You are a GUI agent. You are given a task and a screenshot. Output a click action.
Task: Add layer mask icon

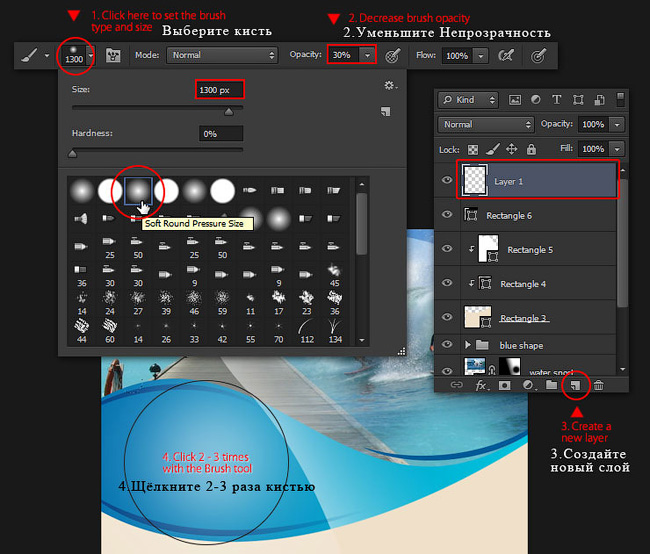[x=504, y=385]
